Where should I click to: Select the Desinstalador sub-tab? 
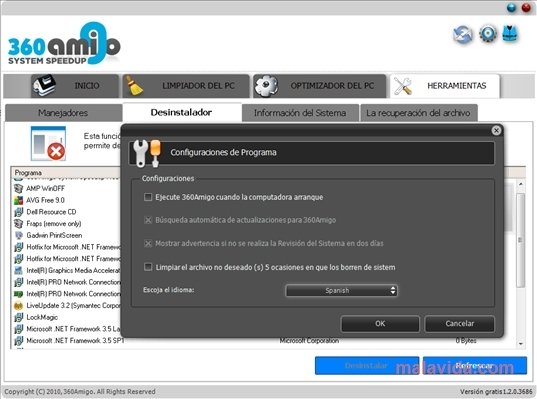(182, 112)
